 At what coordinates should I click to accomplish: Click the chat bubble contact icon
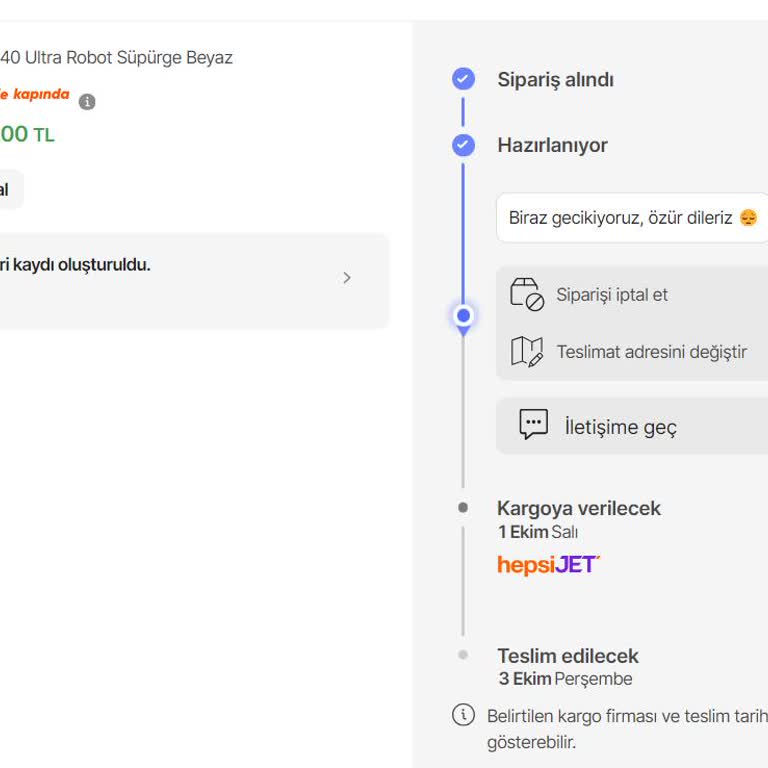[x=533, y=425]
